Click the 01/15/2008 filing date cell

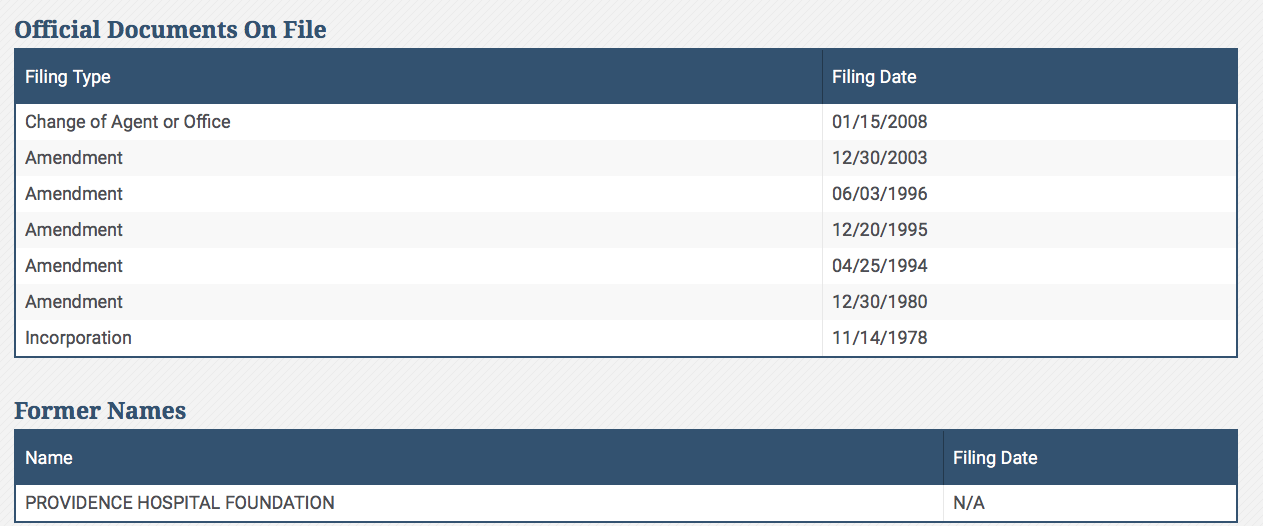[880, 122]
